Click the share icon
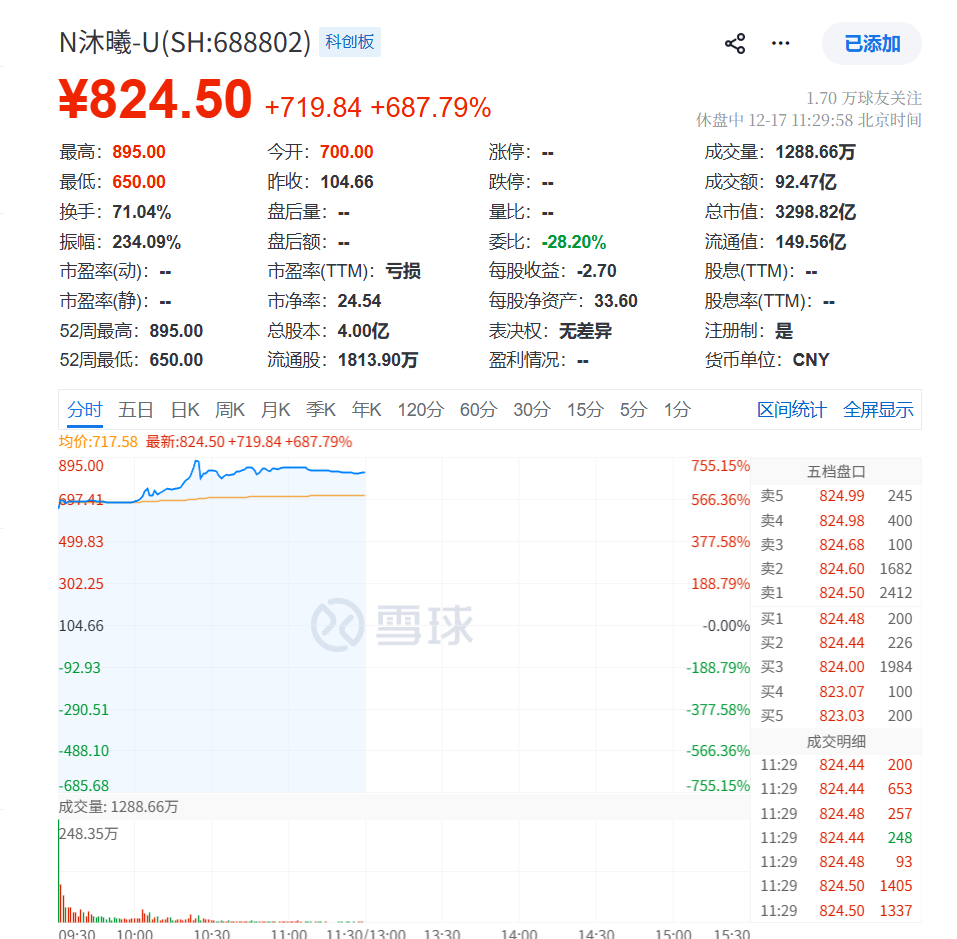Screen dimensions: 957x939 [735, 43]
